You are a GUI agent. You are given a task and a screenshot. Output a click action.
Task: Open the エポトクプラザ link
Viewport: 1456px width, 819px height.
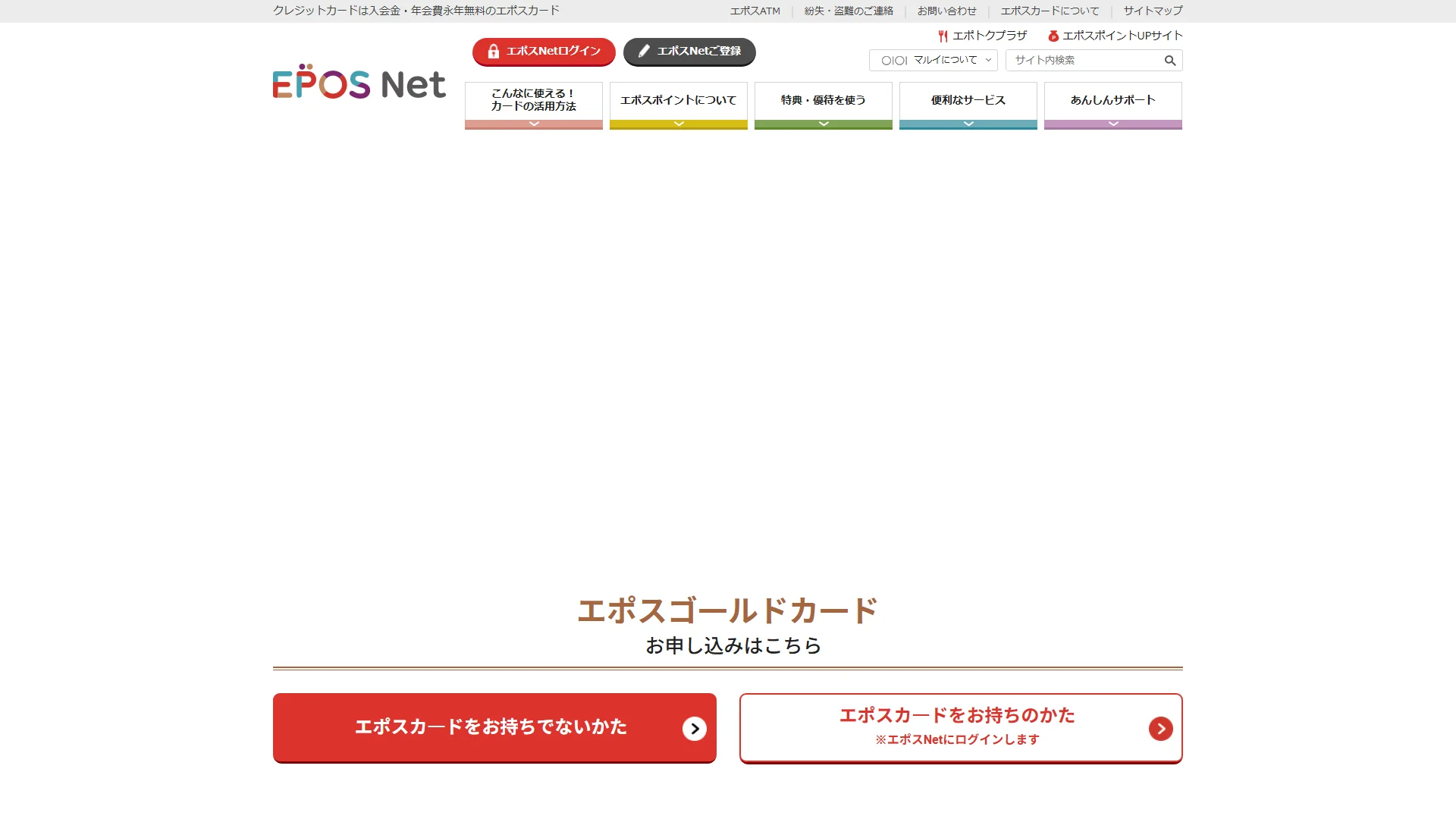(983, 36)
